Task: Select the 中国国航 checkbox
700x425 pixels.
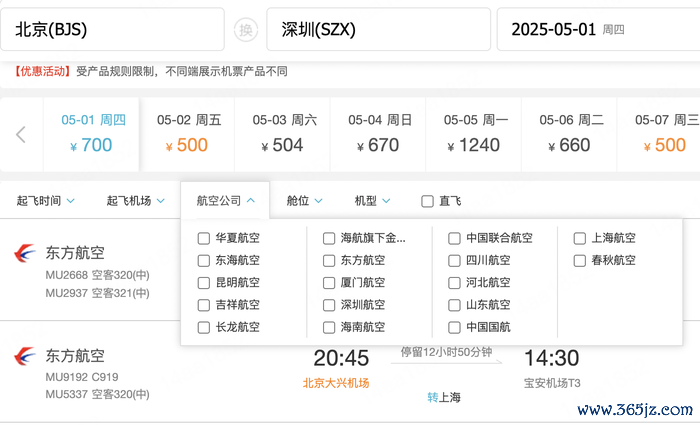Action: coord(454,328)
